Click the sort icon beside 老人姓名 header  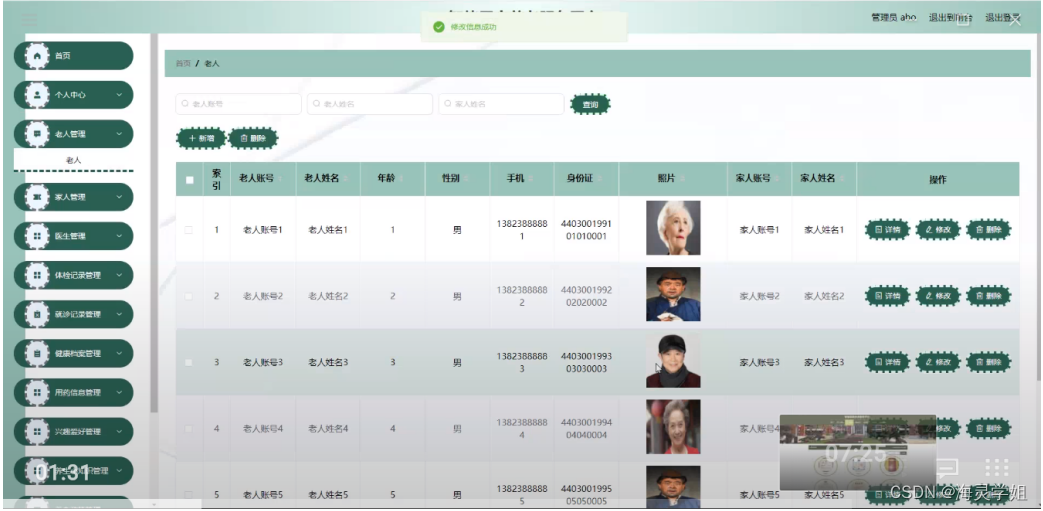345,179
